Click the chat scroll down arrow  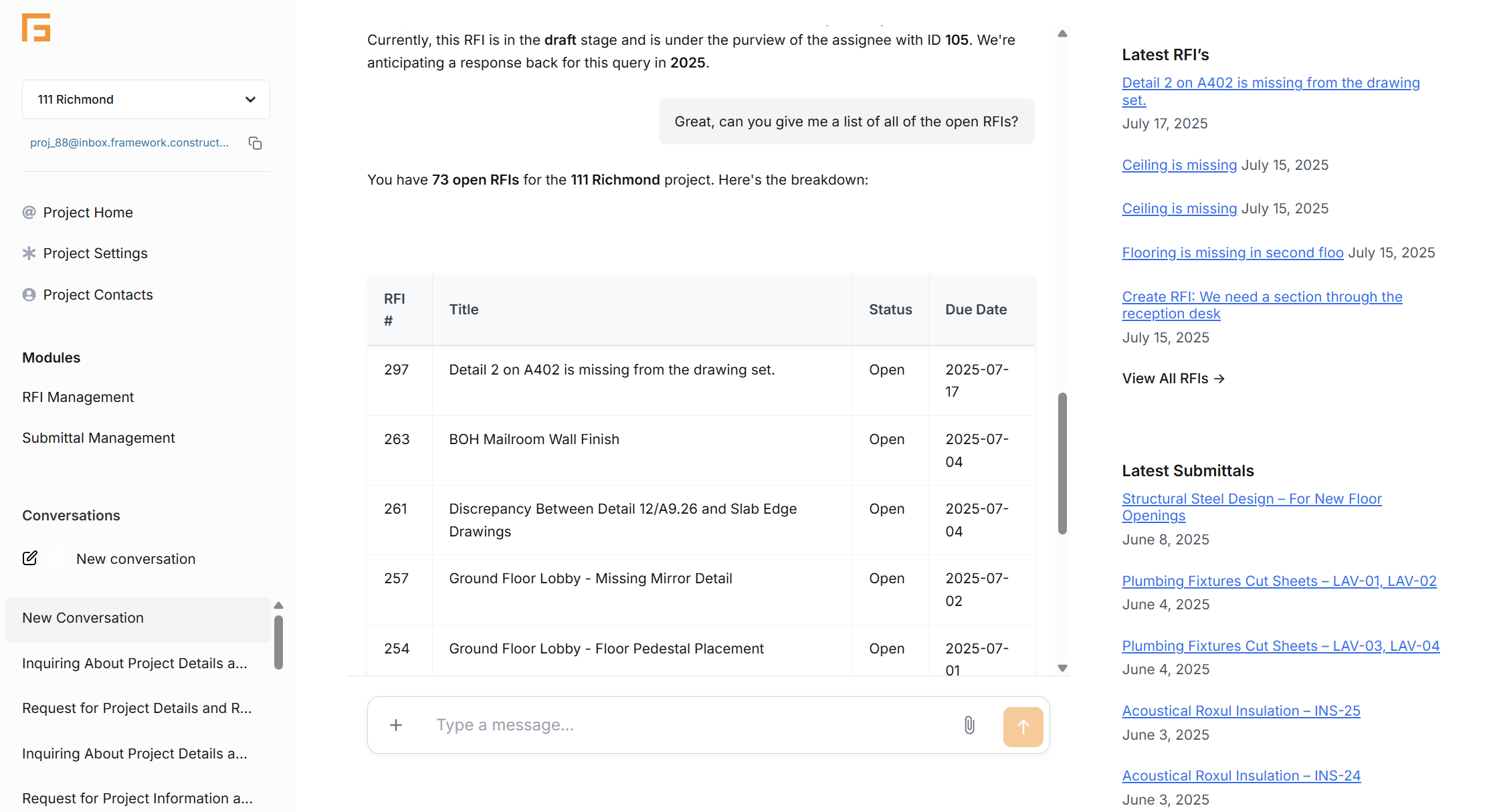pyautogui.click(x=1062, y=668)
